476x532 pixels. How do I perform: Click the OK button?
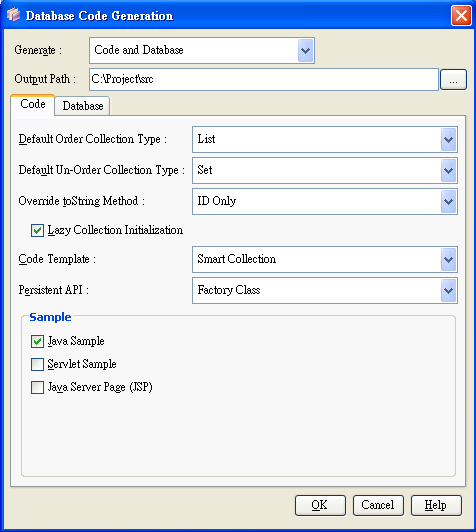320,506
